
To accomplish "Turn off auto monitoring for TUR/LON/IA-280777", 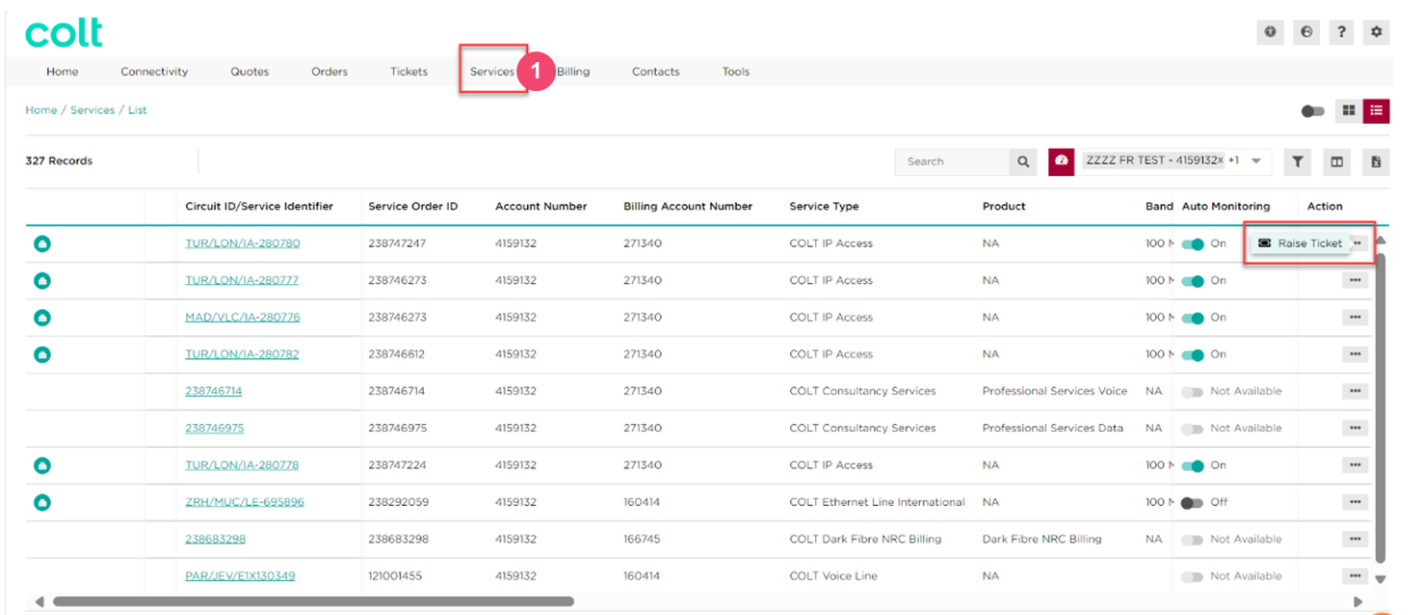I will tap(1192, 281).
